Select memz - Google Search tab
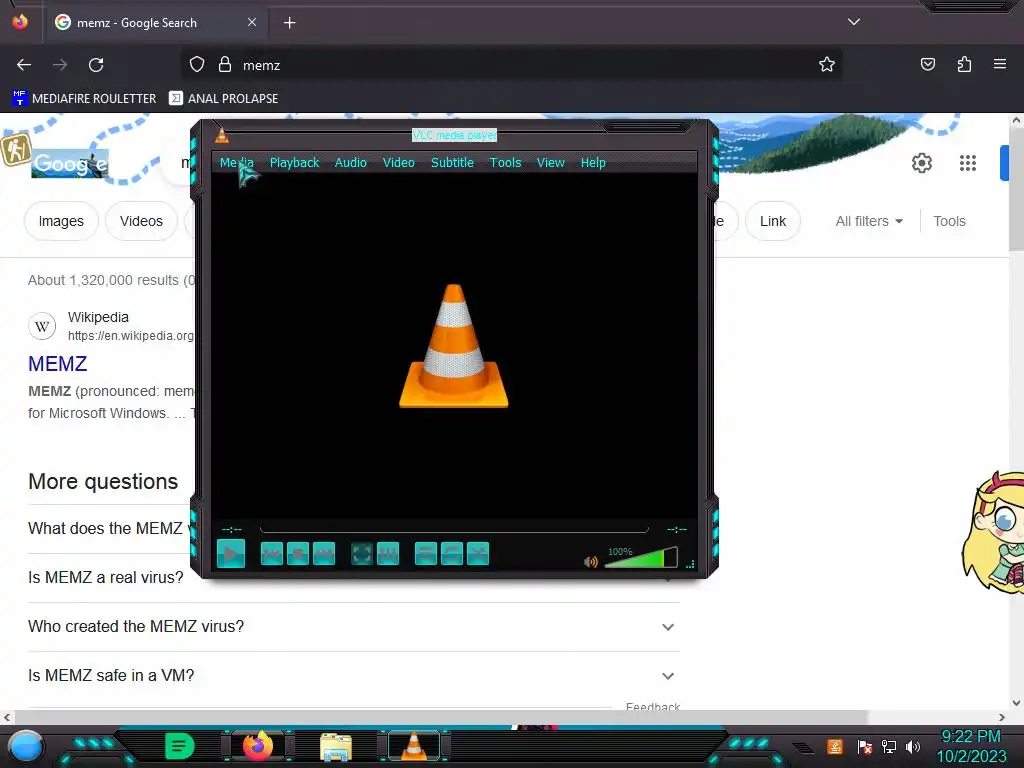1024x768 pixels. (x=154, y=23)
